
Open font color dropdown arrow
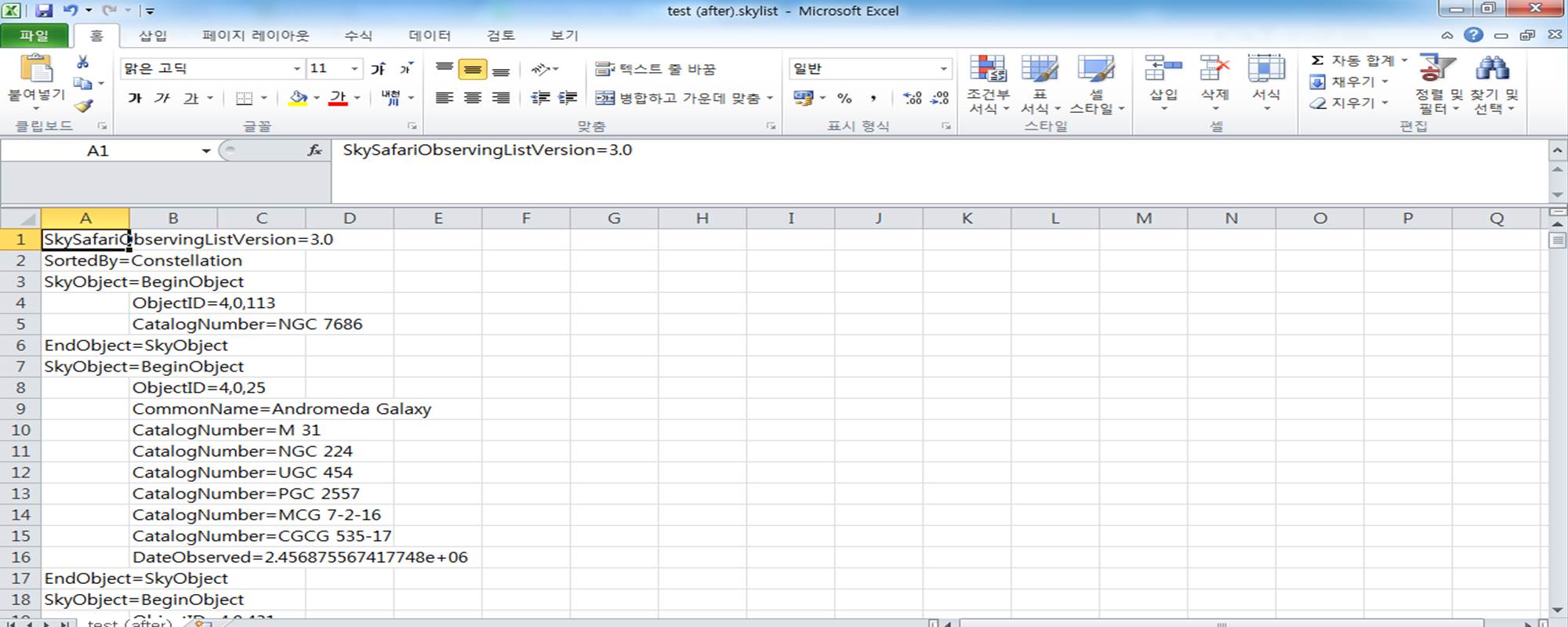tap(357, 98)
